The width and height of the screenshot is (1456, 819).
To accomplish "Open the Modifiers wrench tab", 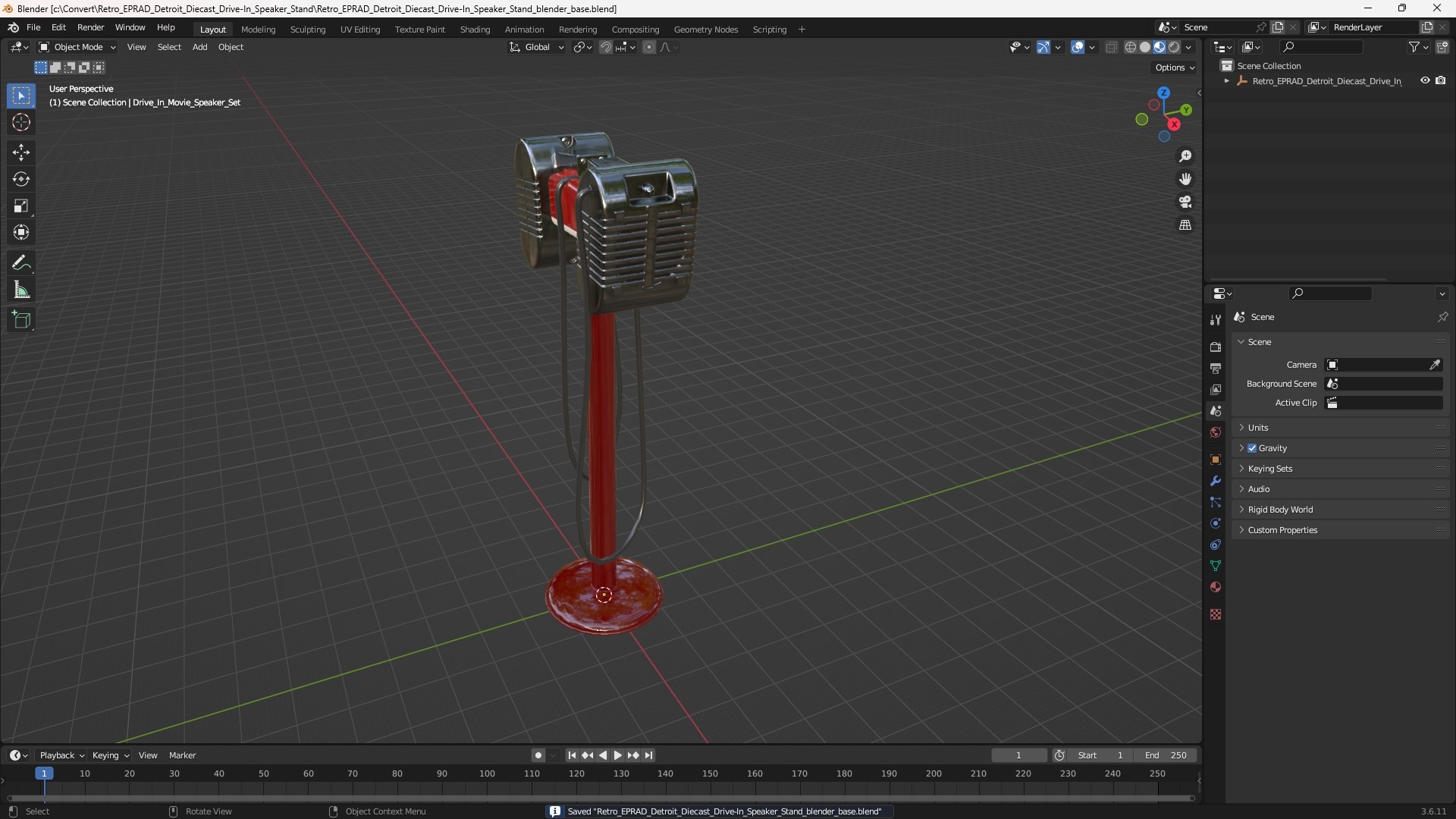I will [x=1216, y=481].
